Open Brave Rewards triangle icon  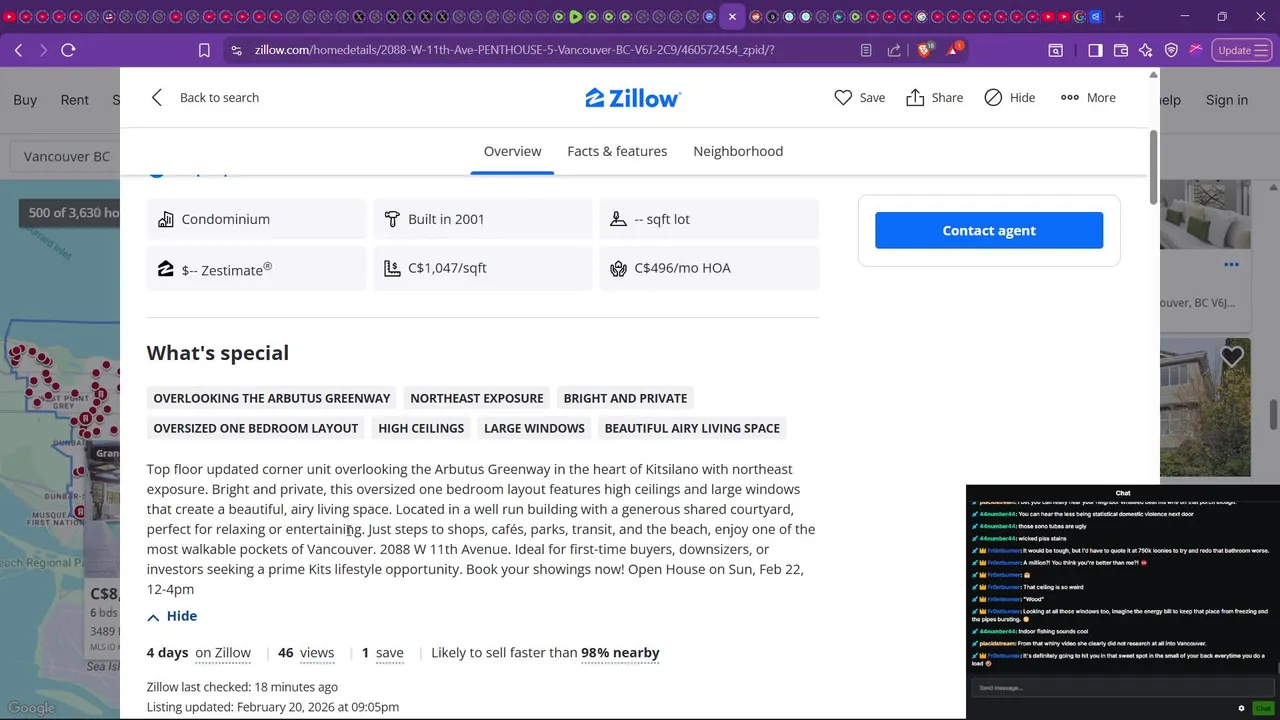coord(954,50)
